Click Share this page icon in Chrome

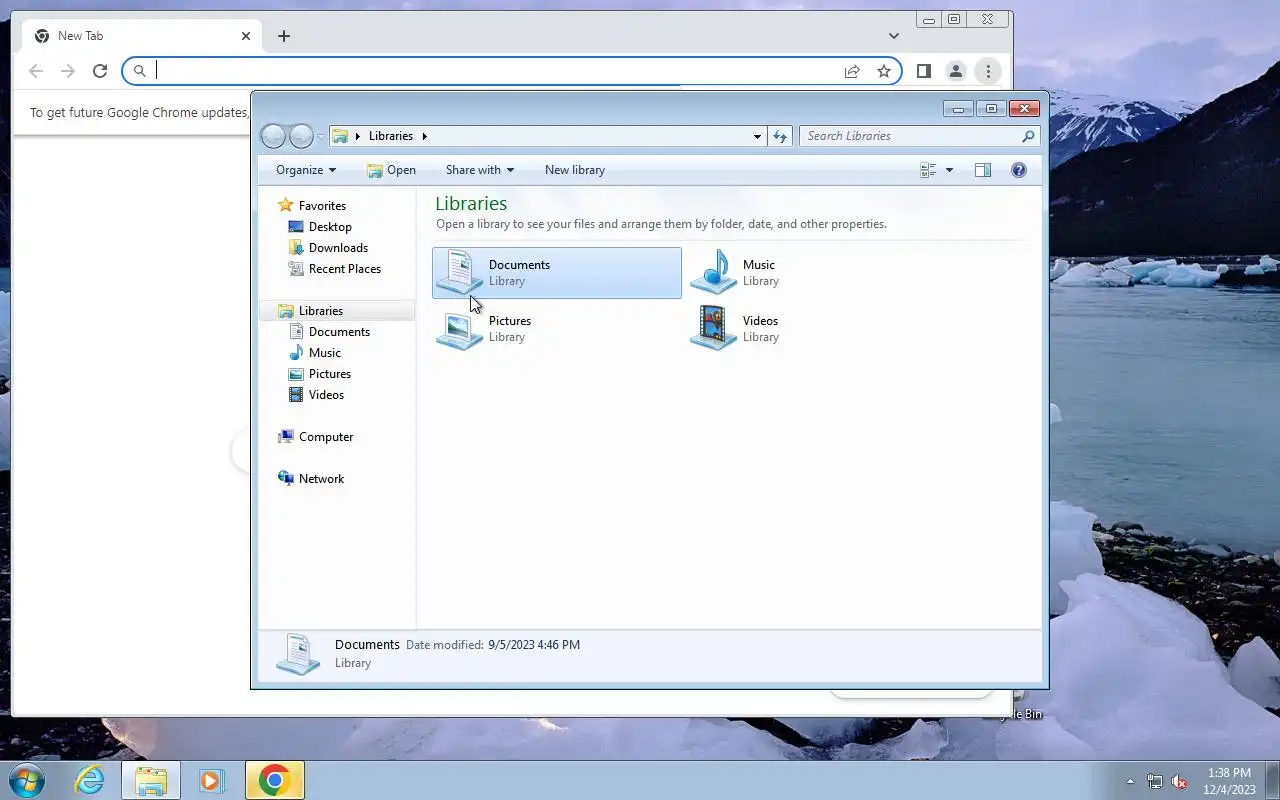pyautogui.click(x=852, y=71)
